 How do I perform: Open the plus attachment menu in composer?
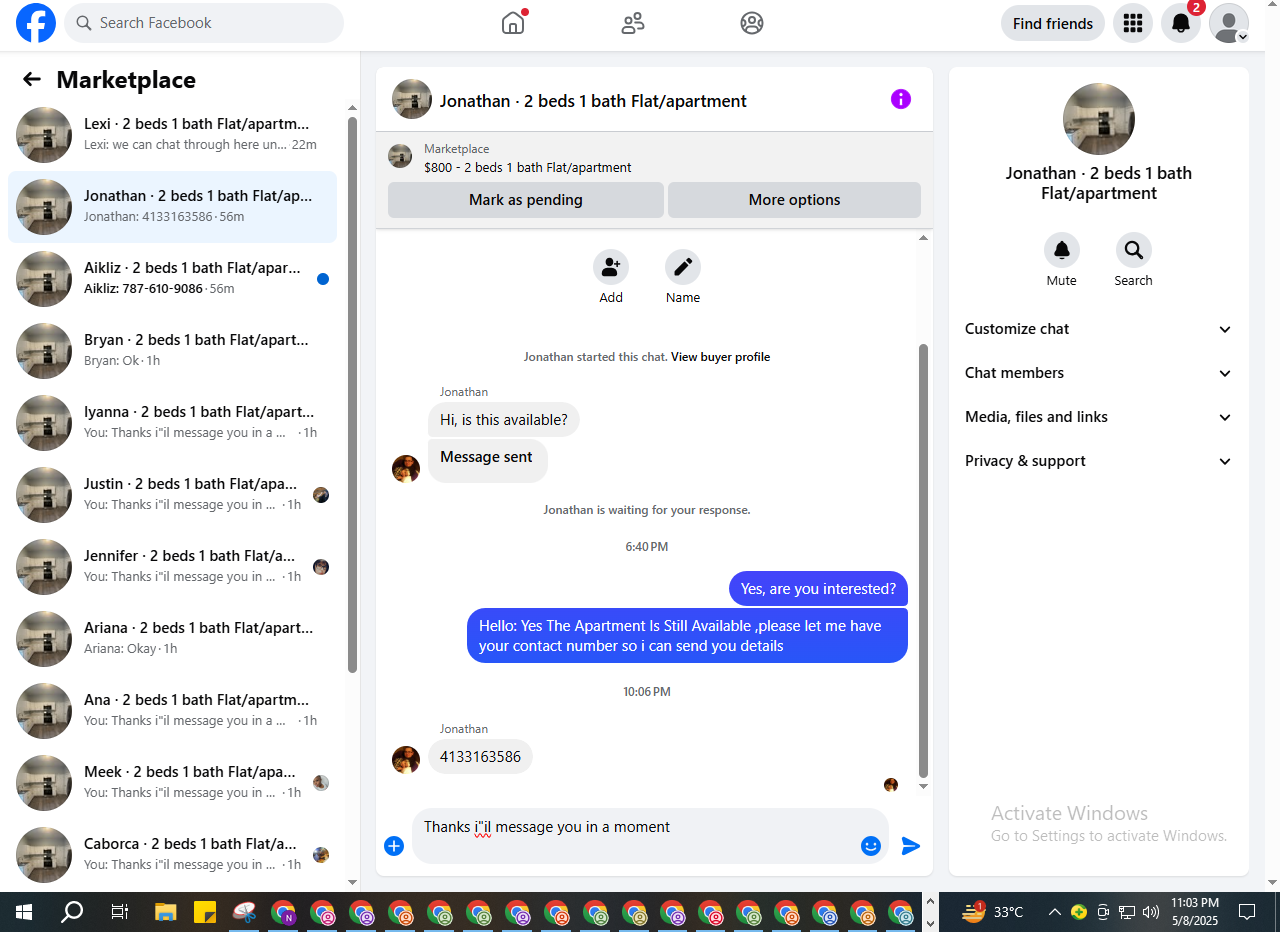click(394, 846)
